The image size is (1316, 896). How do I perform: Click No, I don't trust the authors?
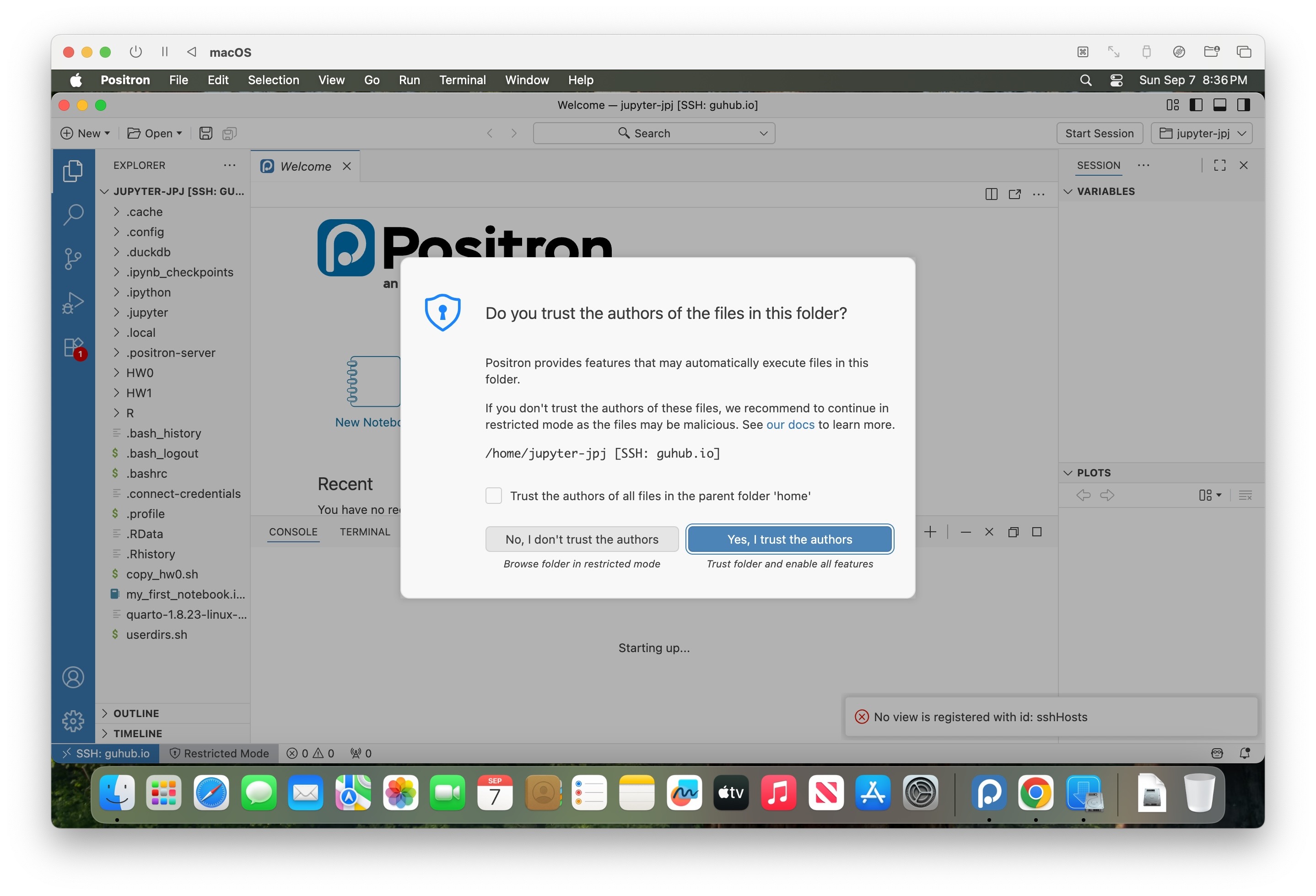tap(582, 539)
